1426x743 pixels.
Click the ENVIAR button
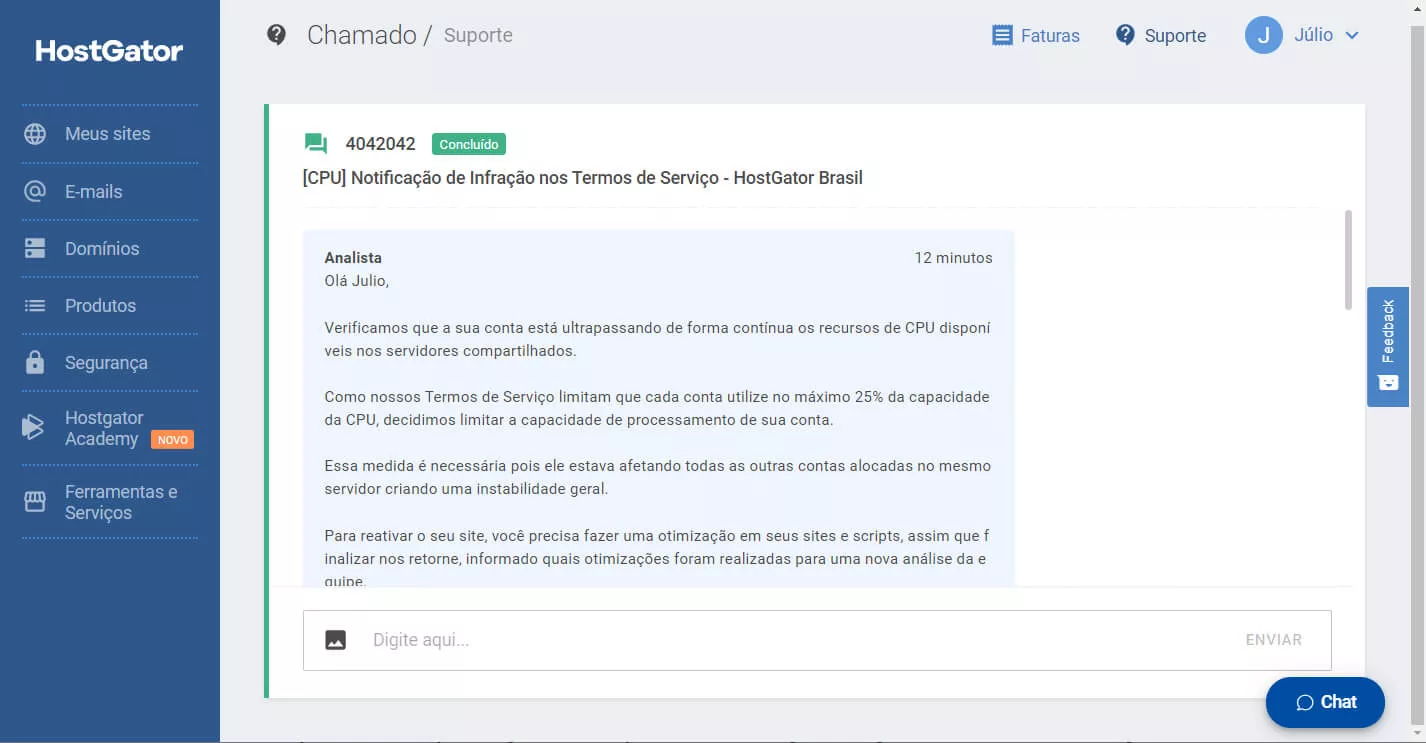pos(1273,640)
